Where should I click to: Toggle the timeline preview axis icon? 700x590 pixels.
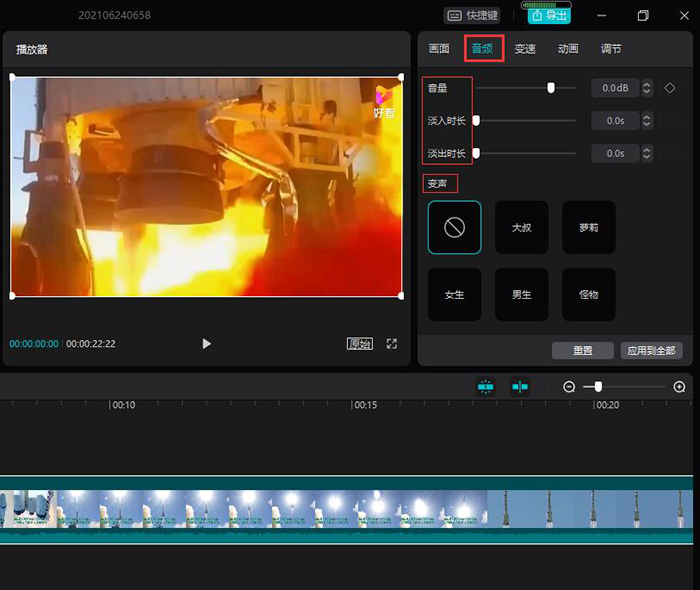pos(520,387)
